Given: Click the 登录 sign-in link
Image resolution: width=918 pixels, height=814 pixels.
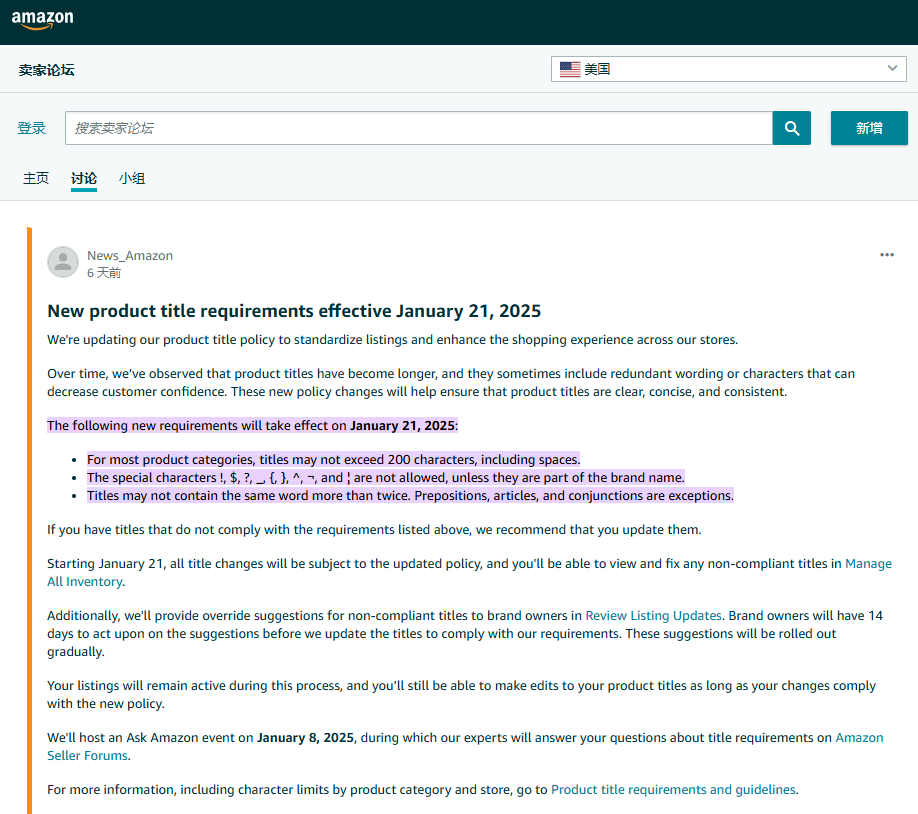Looking at the screenshot, I should point(32,128).
